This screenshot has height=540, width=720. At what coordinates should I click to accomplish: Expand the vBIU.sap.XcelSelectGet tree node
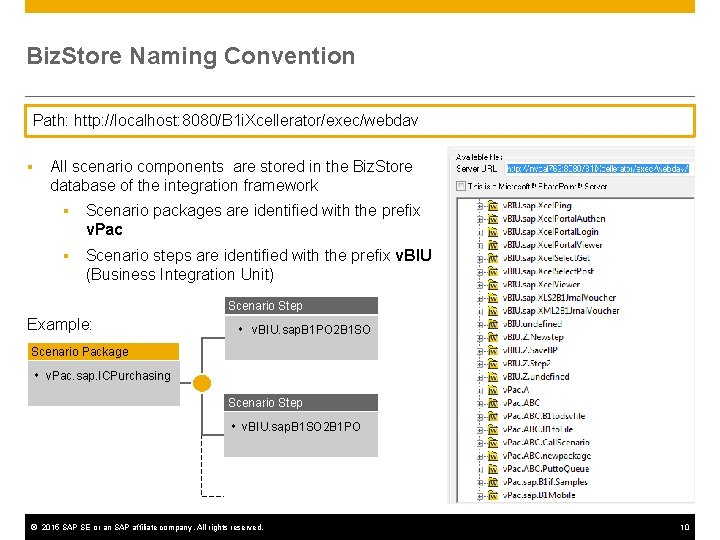point(480,259)
